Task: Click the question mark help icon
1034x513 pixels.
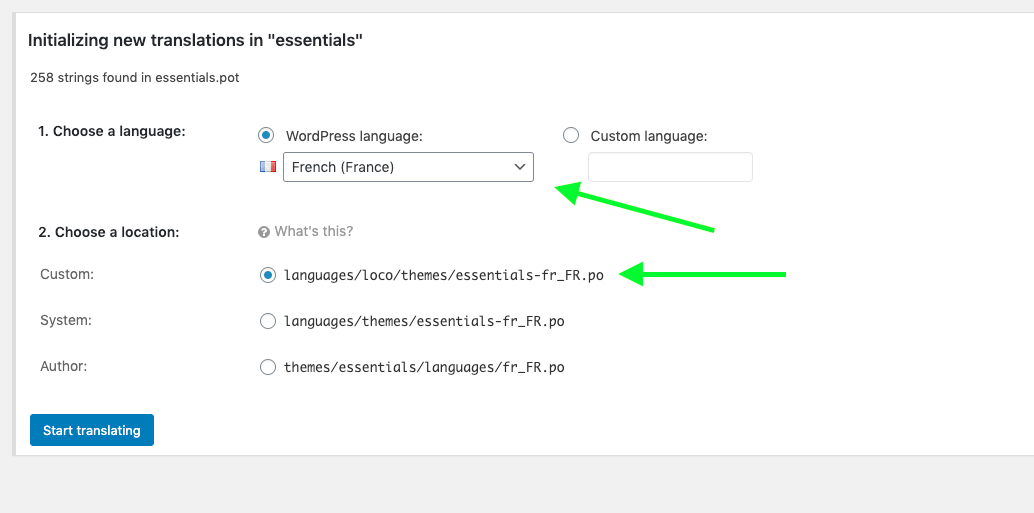Action: 264,232
